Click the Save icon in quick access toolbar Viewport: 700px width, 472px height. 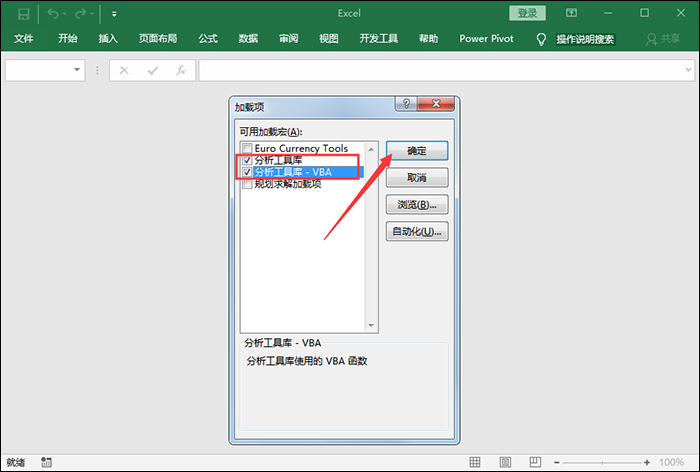point(24,14)
